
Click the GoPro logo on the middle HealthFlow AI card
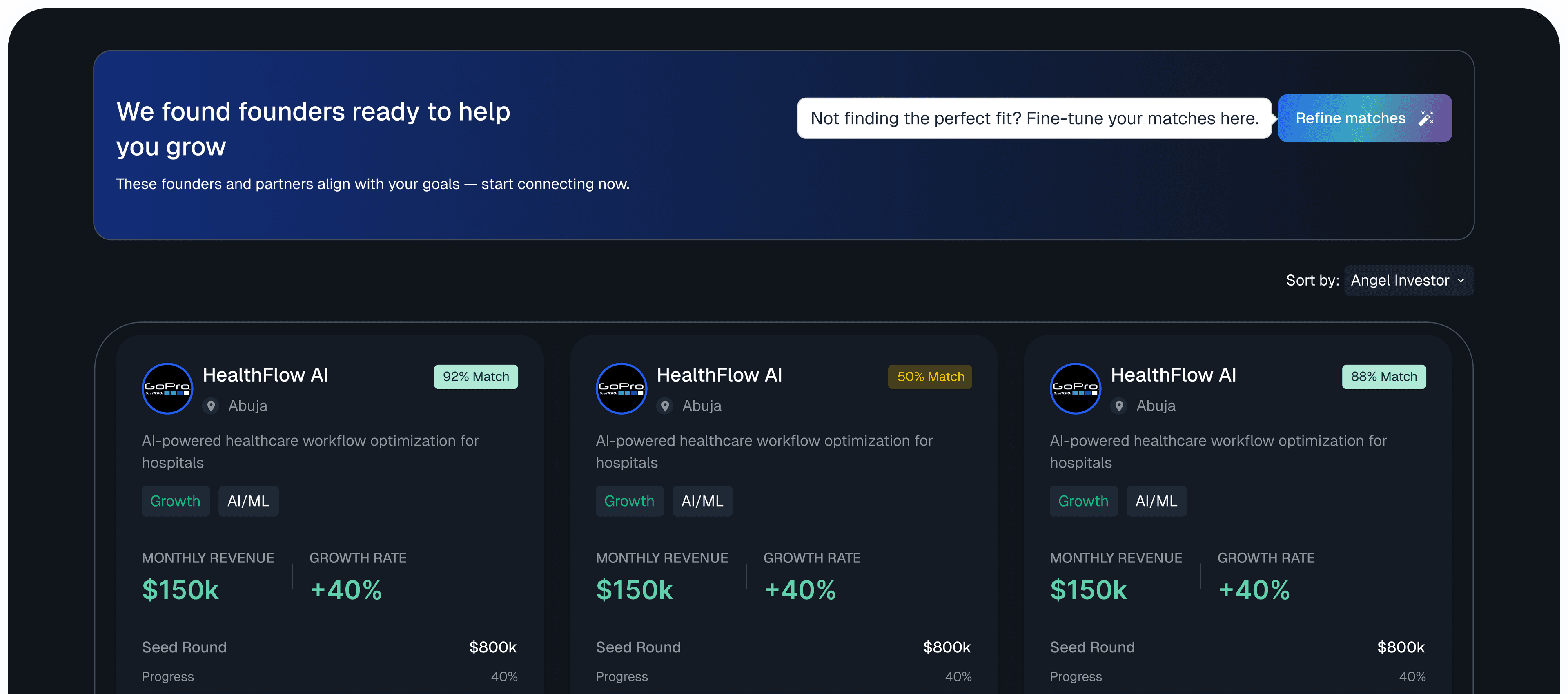tap(621, 388)
